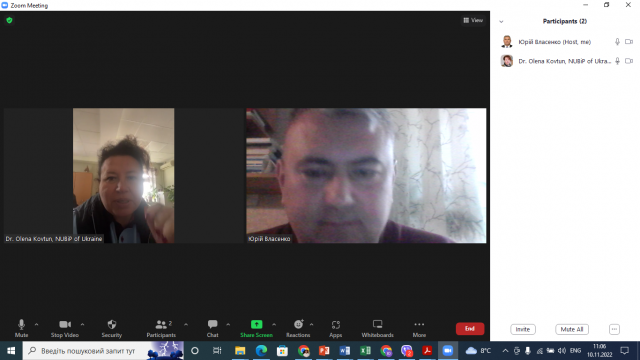Open participants panel more options (…)
Viewport: 640px width, 360px height.
coord(614,329)
